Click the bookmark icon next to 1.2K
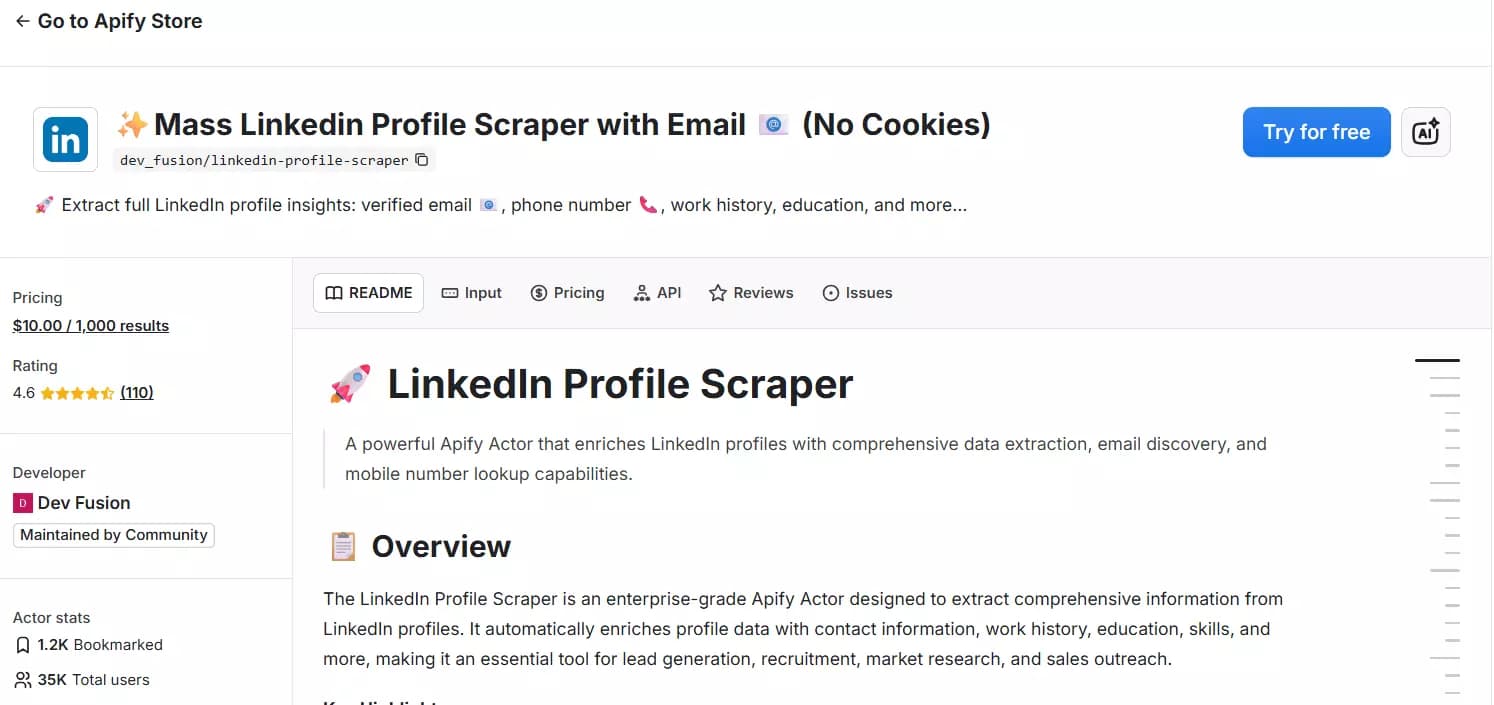Screen dimensions: 1494x705 23,644
